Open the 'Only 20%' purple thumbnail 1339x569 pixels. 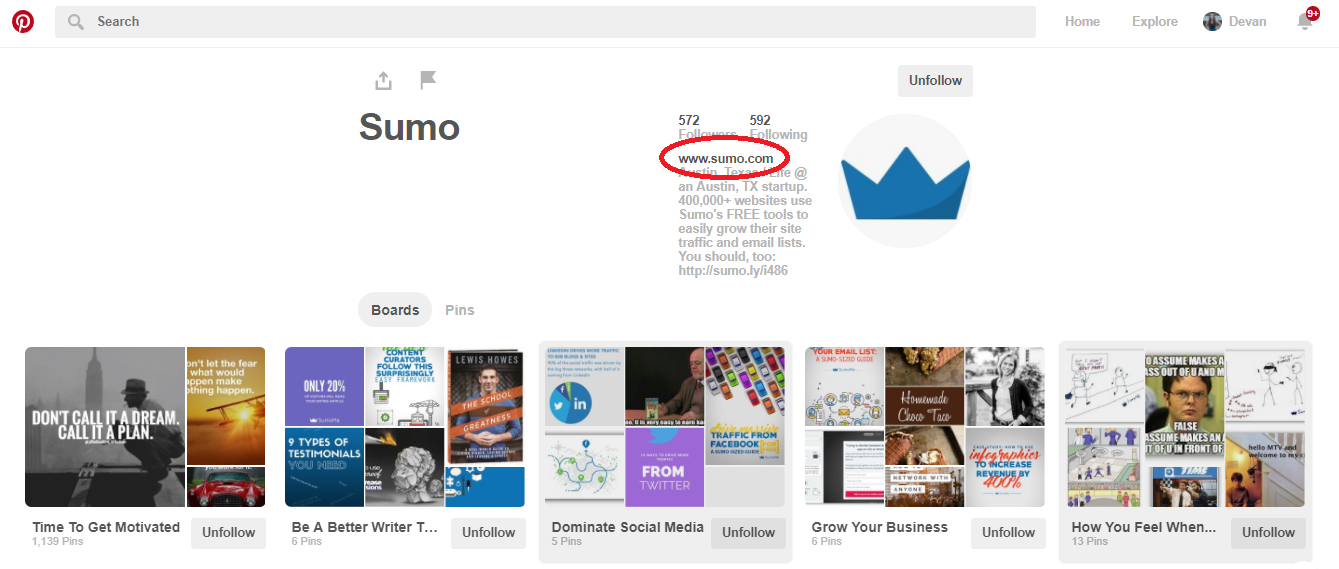coord(324,386)
